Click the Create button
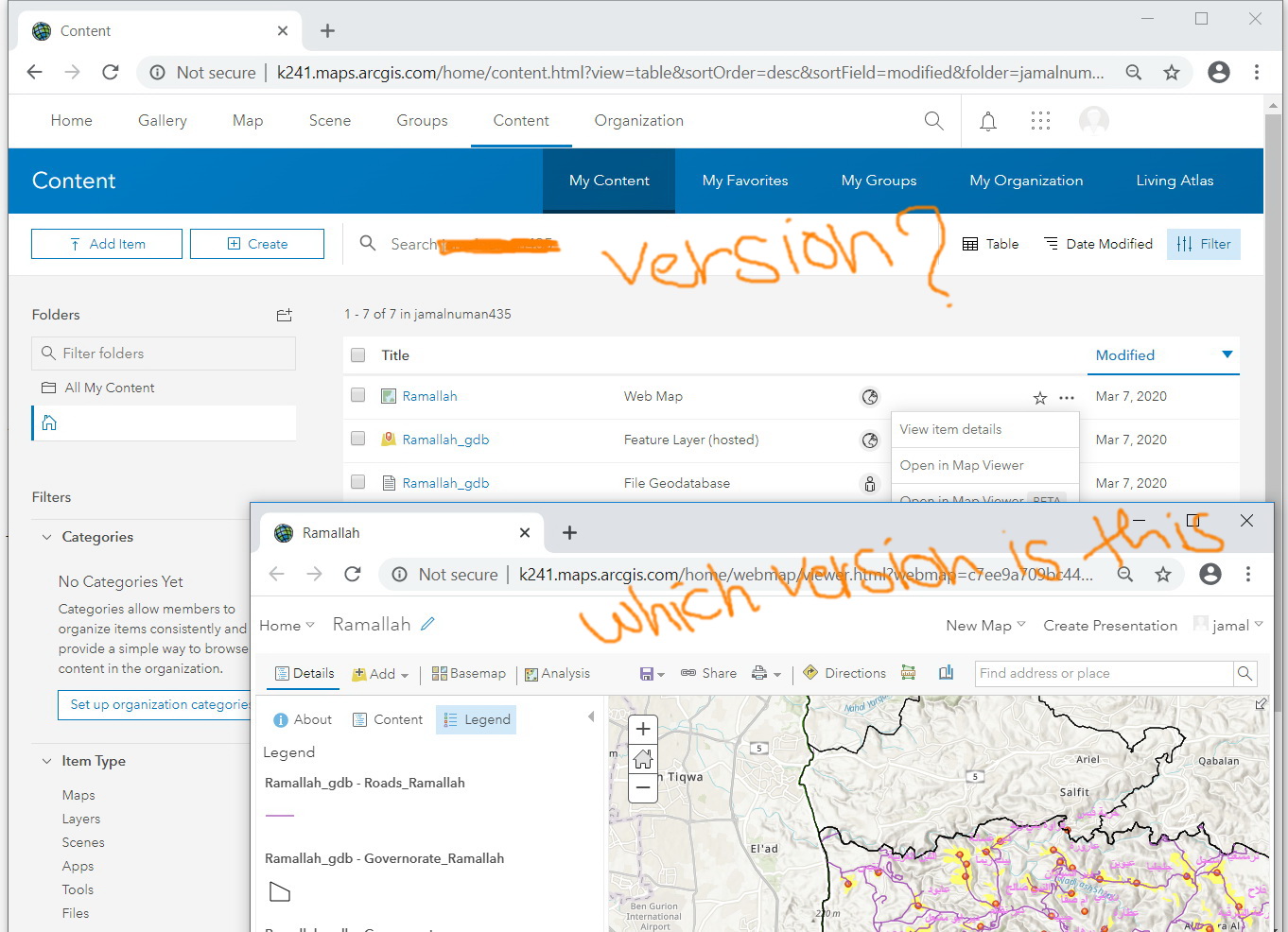The height and width of the screenshot is (932, 1288). click(x=257, y=244)
